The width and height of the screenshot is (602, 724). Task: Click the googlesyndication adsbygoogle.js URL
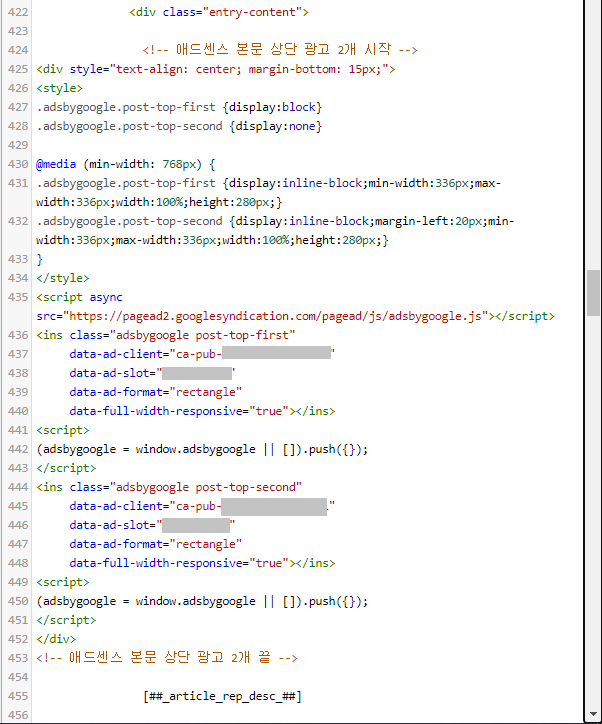pyautogui.click(x=276, y=316)
